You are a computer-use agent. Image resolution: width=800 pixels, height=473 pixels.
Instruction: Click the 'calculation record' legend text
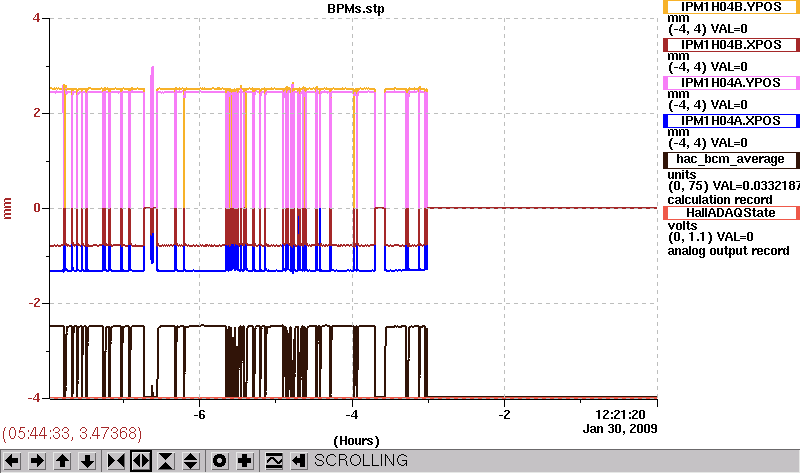[720, 200]
